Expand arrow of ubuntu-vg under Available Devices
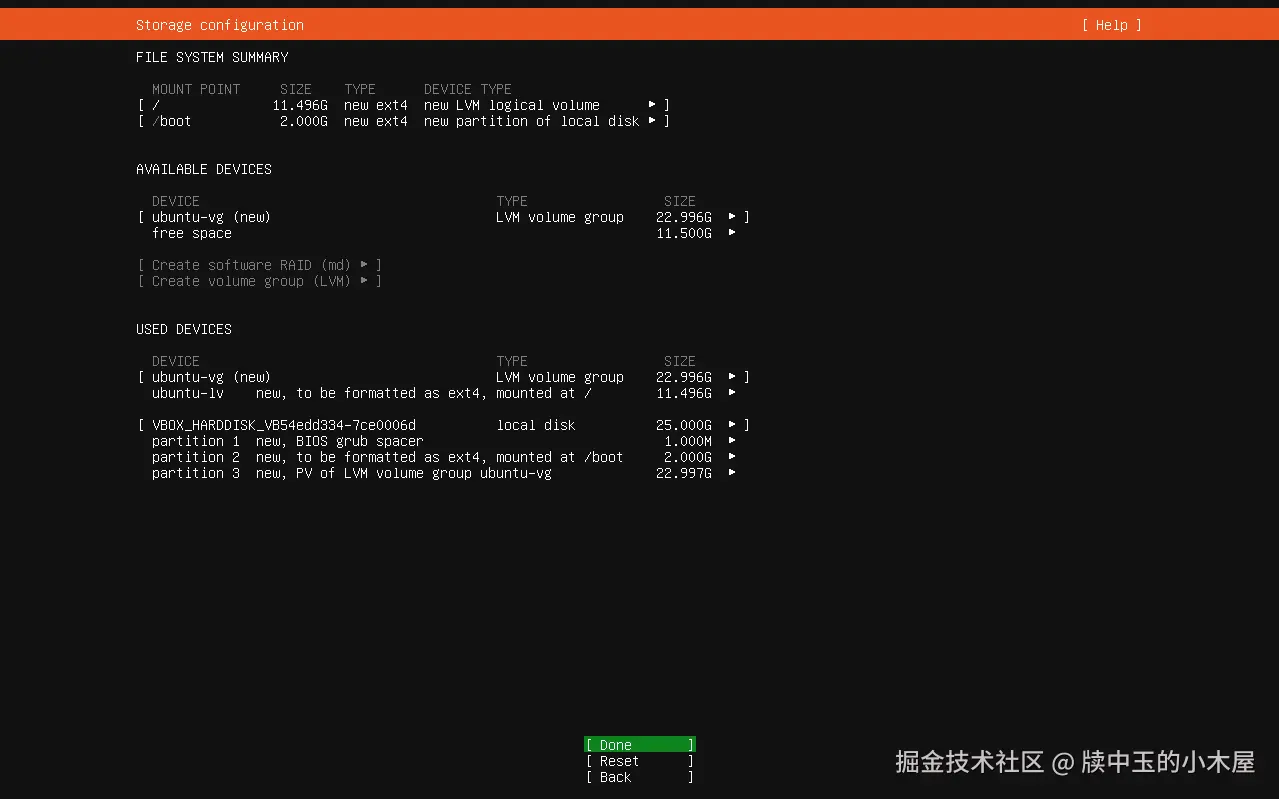The image size is (1279, 799). (x=732, y=217)
